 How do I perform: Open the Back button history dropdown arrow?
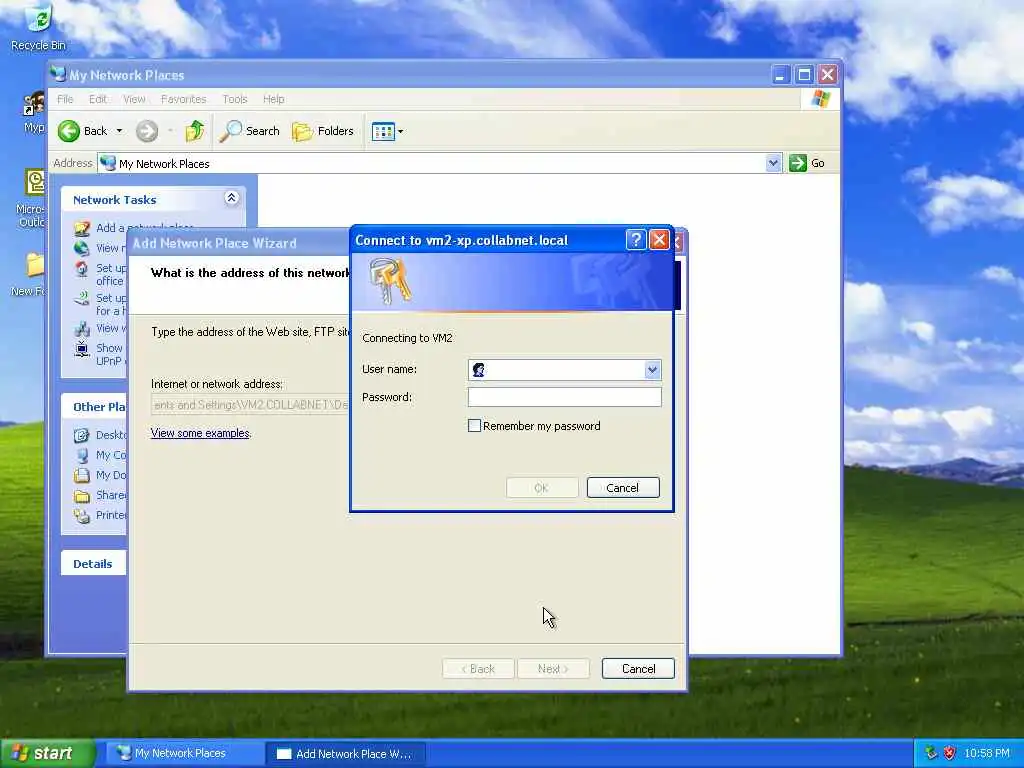119,131
